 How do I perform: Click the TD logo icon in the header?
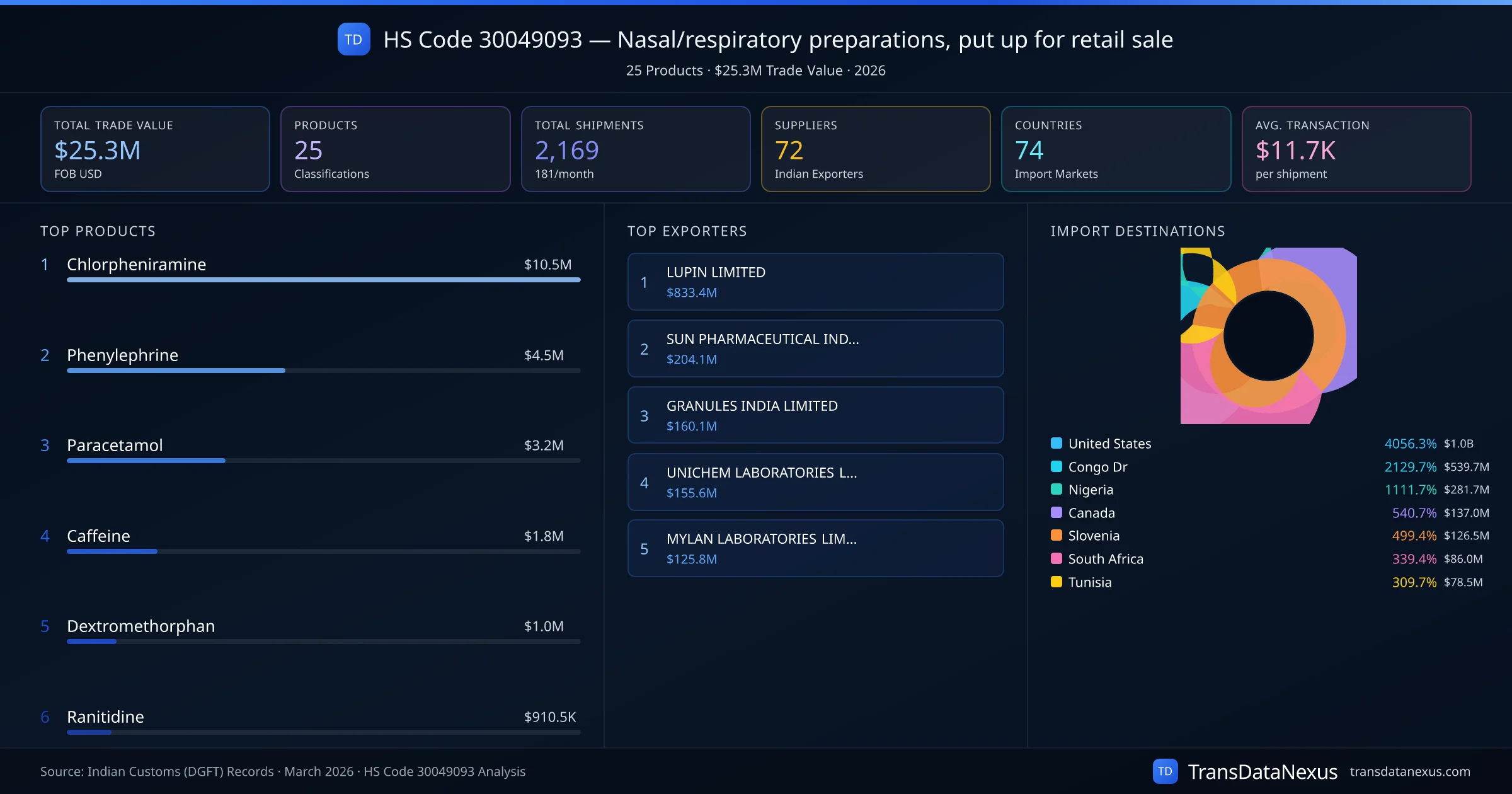tap(353, 40)
